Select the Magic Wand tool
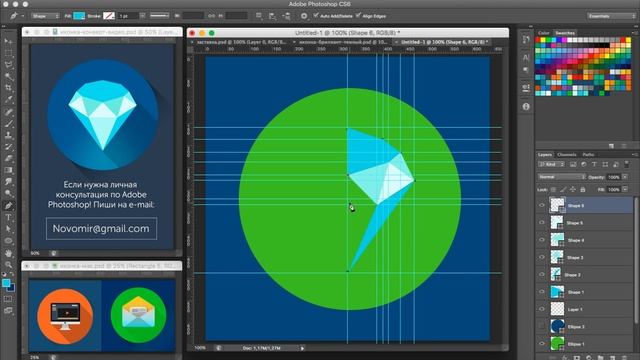The image size is (640, 360). 8,76
